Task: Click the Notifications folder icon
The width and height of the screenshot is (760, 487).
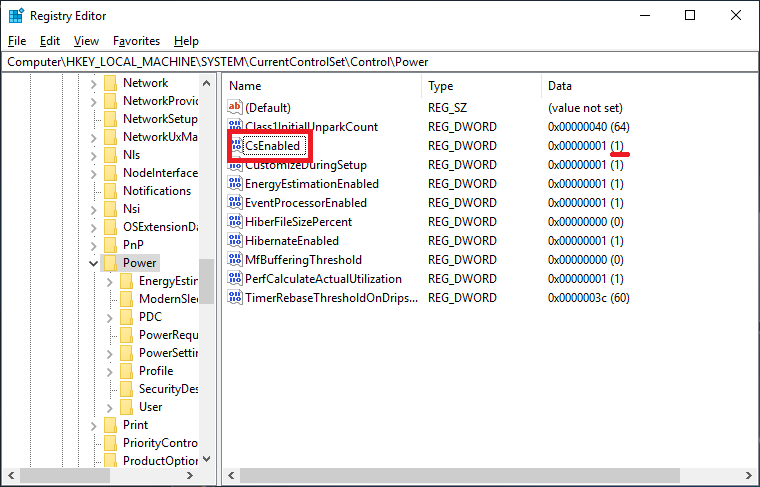Action: [x=111, y=191]
